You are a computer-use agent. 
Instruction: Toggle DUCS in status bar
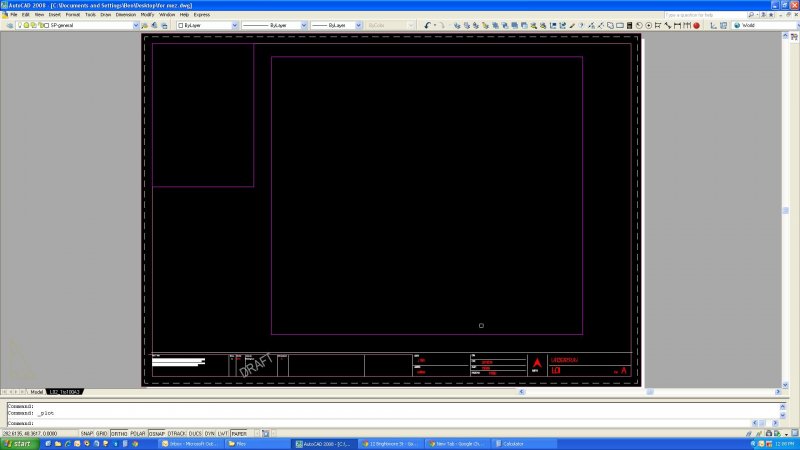tap(195, 433)
